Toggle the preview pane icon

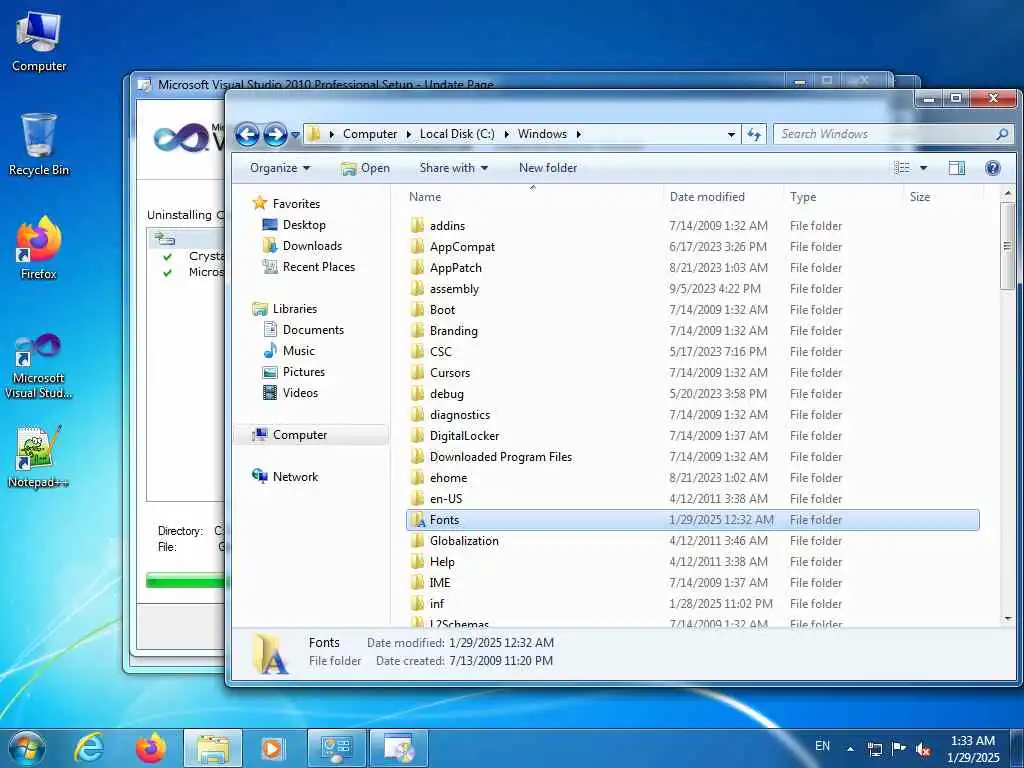pyautogui.click(x=957, y=168)
